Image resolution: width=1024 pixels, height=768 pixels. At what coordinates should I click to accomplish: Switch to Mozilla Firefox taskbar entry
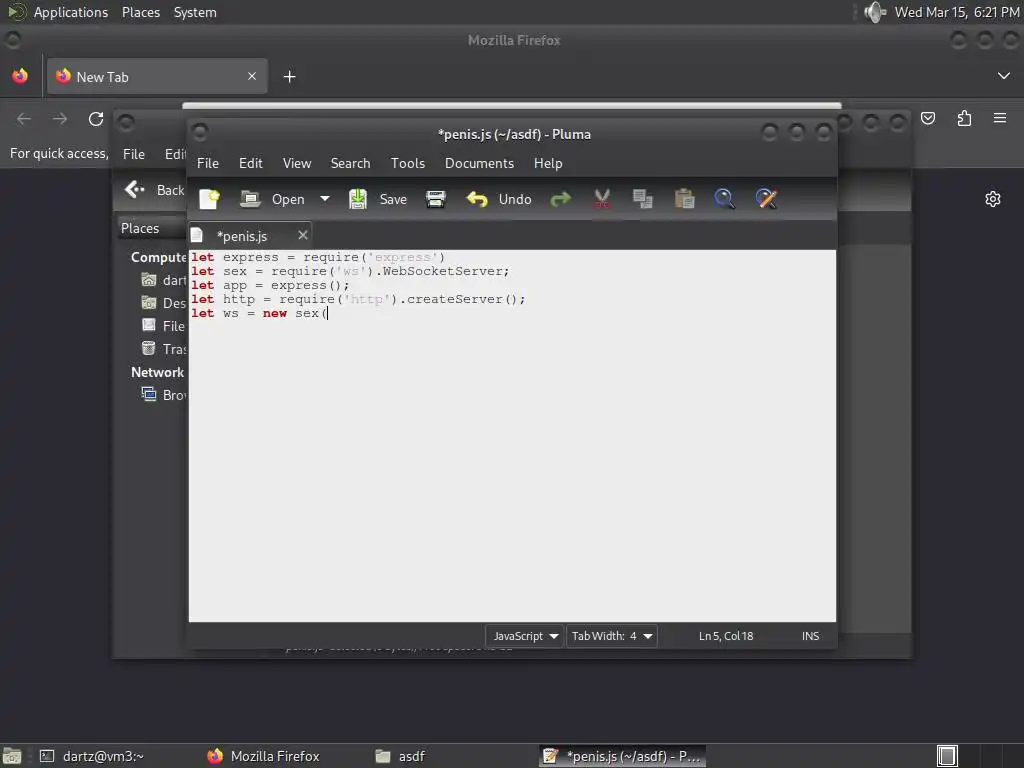pyautogui.click(x=263, y=756)
